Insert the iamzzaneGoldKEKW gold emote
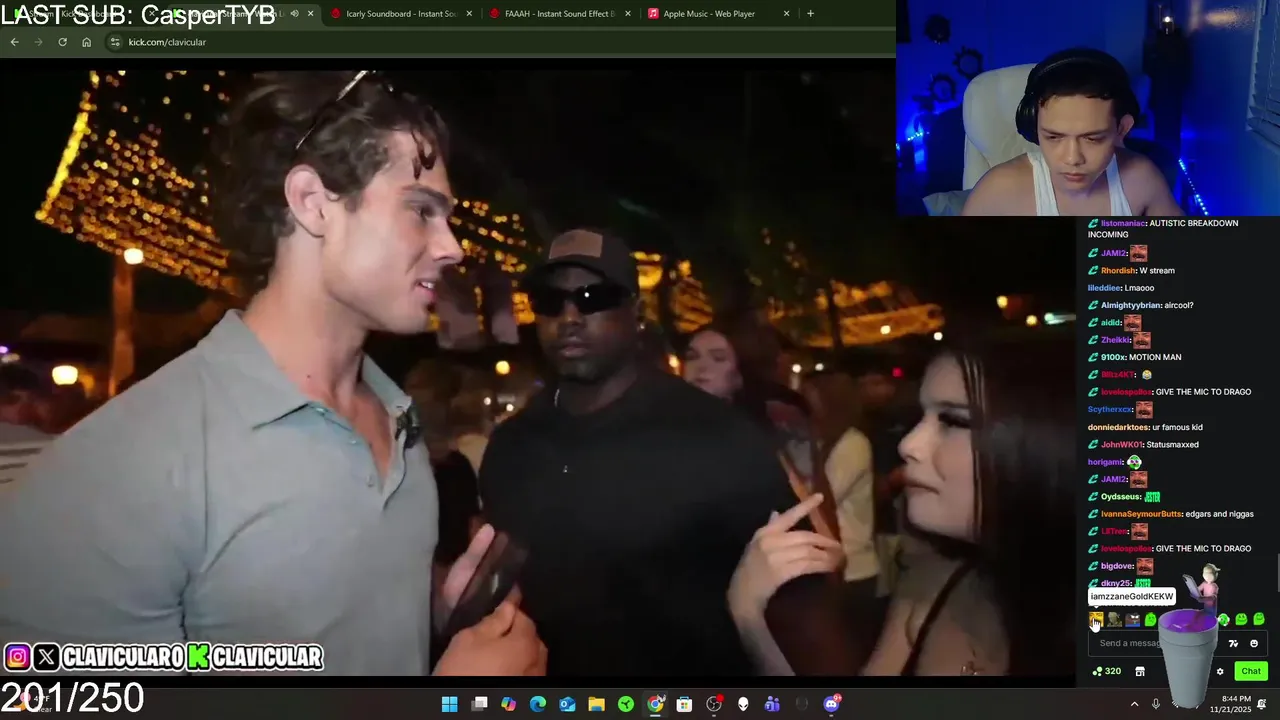The height and width of the screenshot is (720, 1280). coord(1096,620)
